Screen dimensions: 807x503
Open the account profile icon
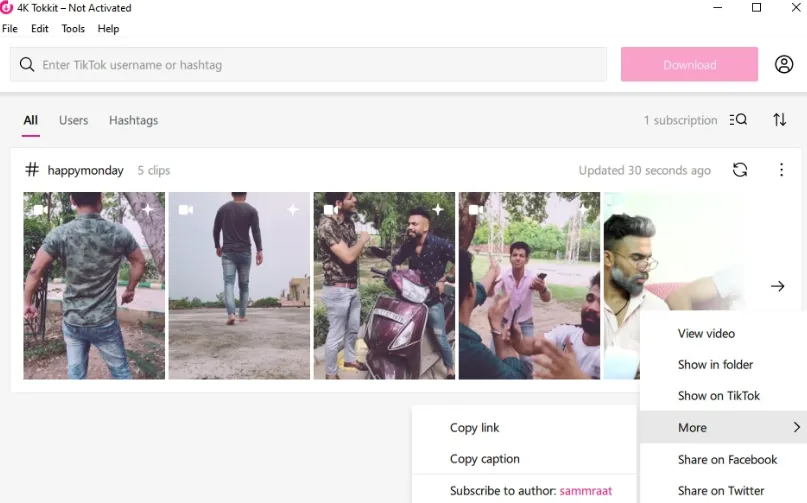tap(784, 64)
